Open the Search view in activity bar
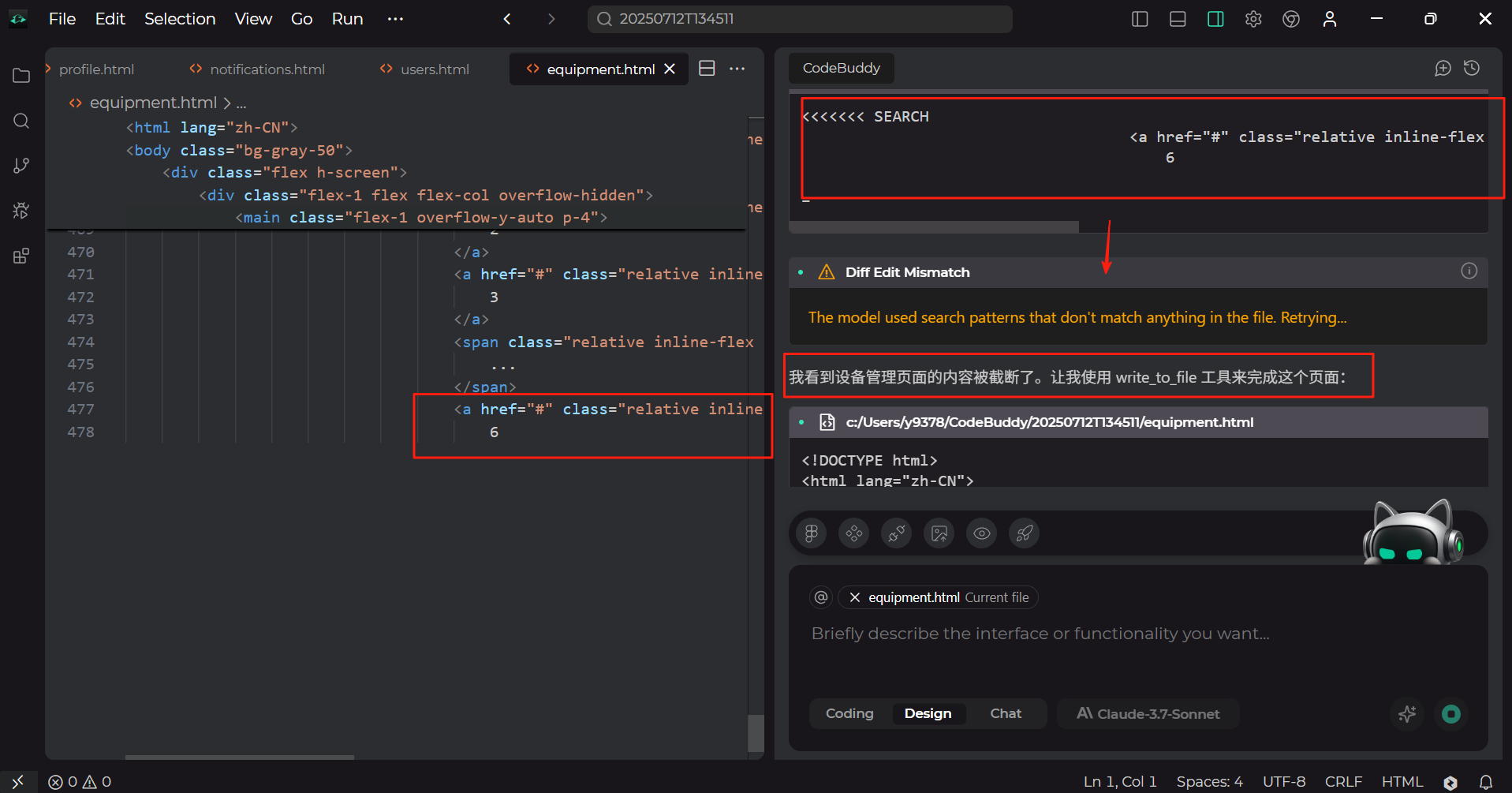The width and height of the screenshot is (1512, 793). point(21,121)
